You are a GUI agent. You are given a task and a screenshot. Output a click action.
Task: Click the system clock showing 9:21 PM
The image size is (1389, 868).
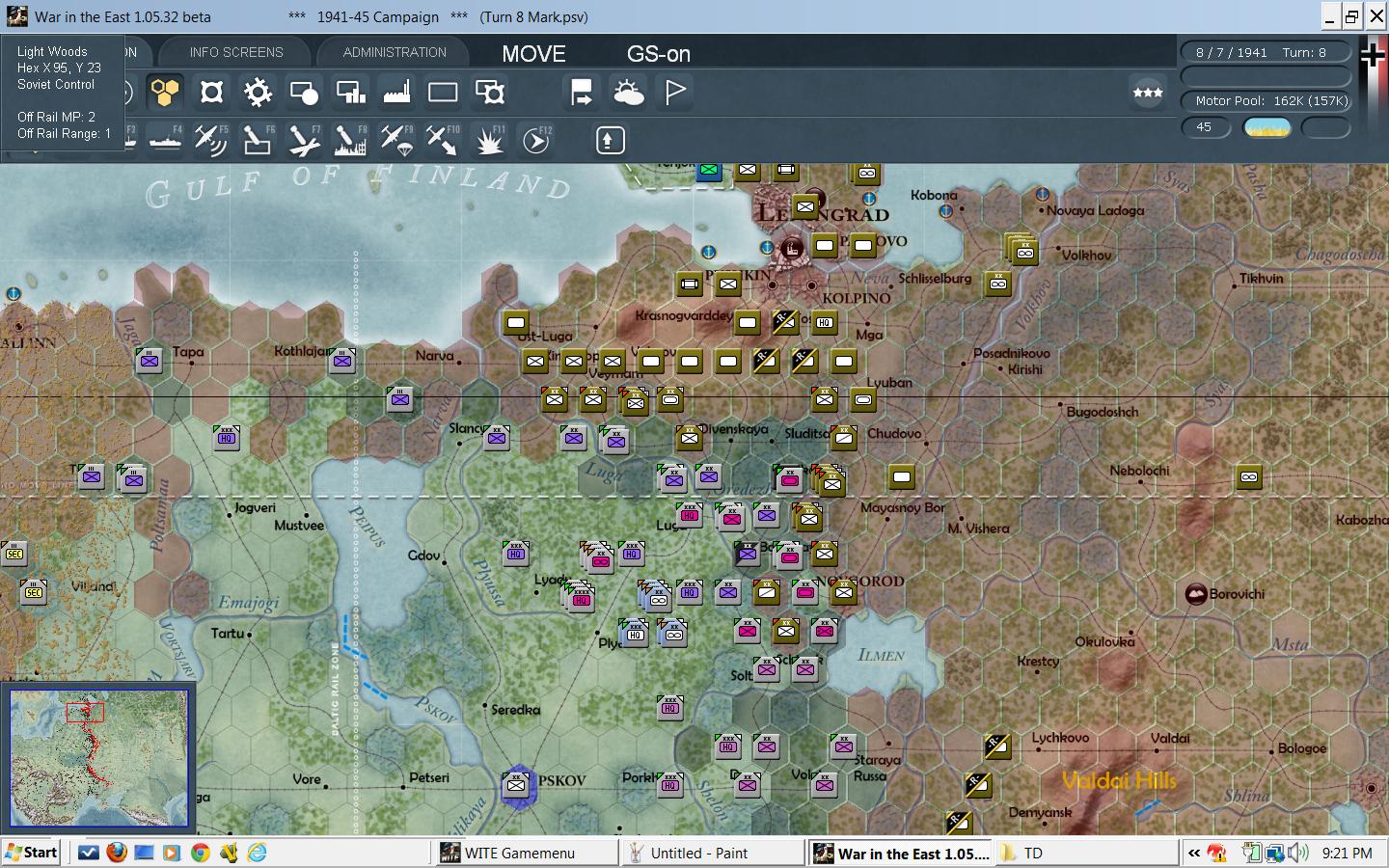(1348, 853)
